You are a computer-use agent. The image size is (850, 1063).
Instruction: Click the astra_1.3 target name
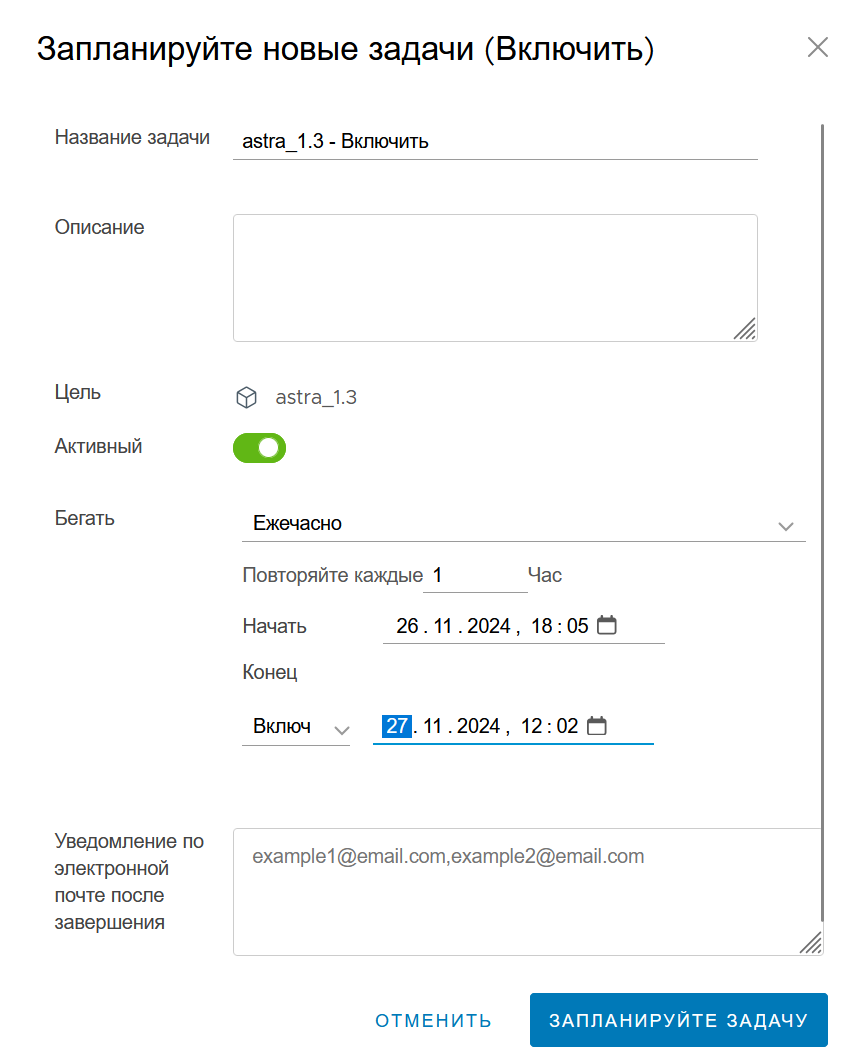316,397
